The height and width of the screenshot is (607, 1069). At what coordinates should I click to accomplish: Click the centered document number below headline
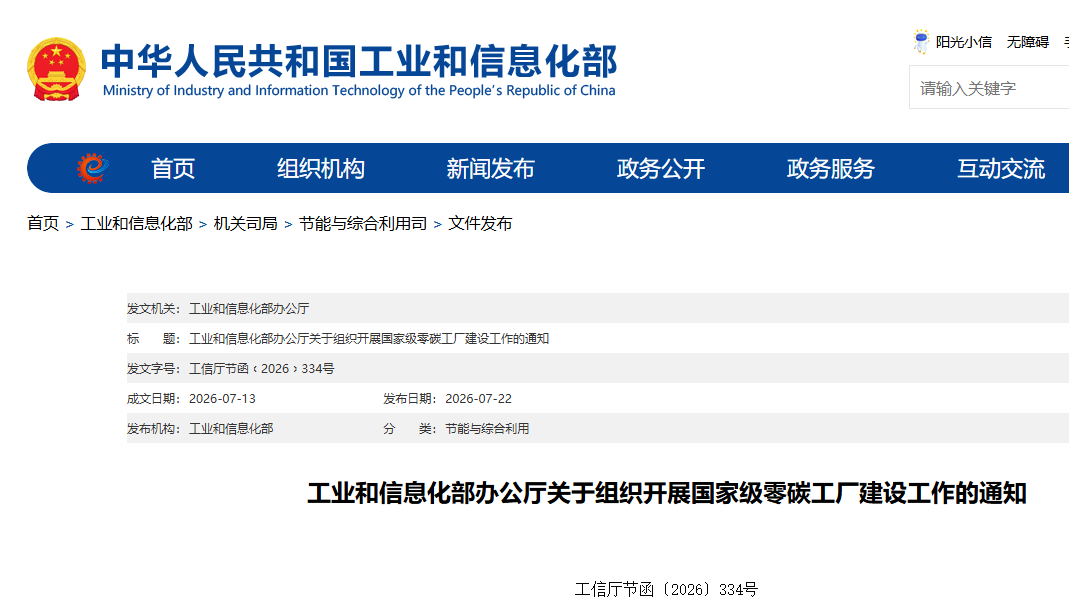point(666,589)
